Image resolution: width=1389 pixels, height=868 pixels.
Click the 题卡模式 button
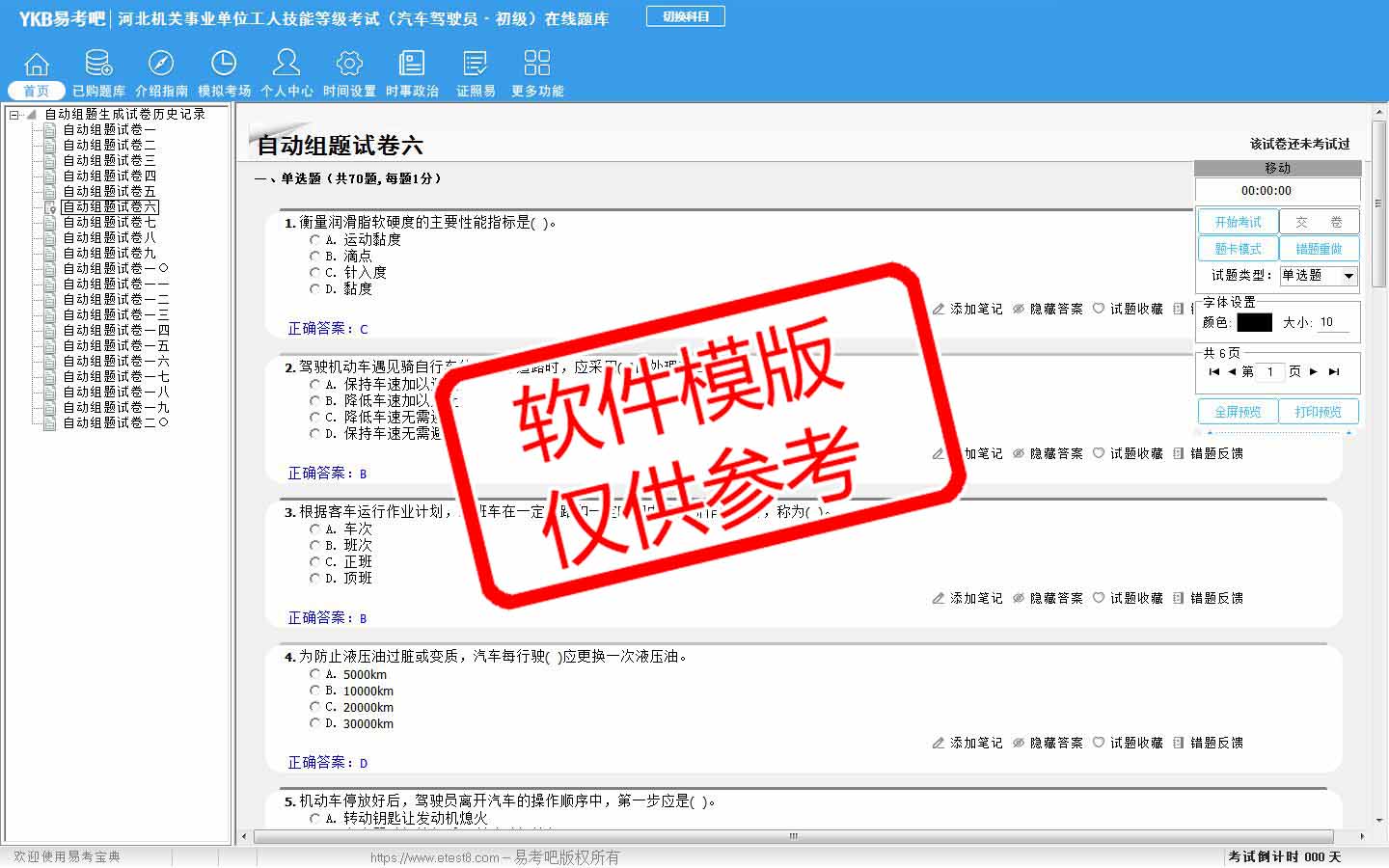click(x=1238, y=249)
